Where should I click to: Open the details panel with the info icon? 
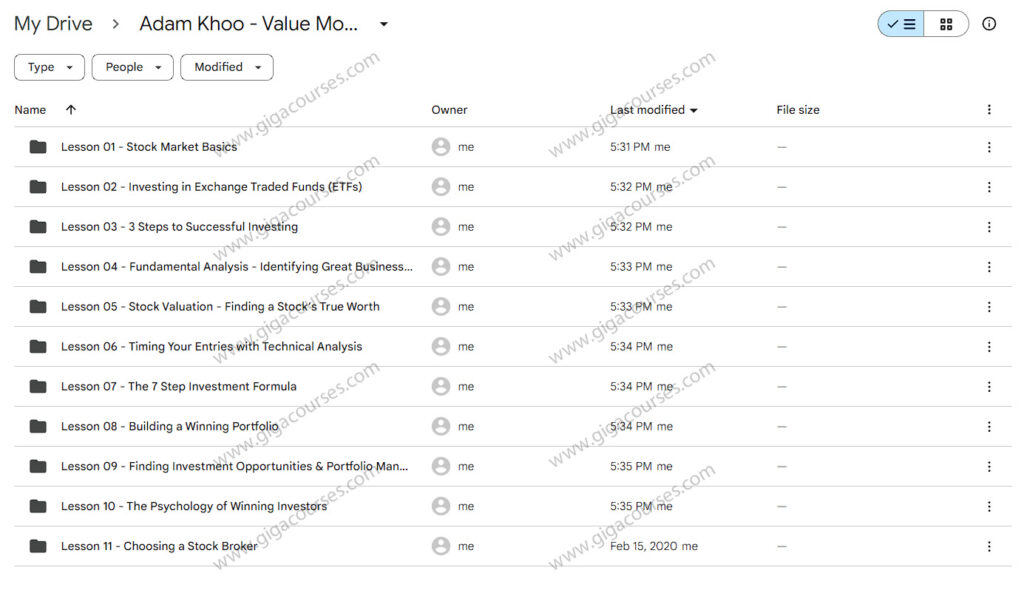pyautogui.click(x=990, y=24)
